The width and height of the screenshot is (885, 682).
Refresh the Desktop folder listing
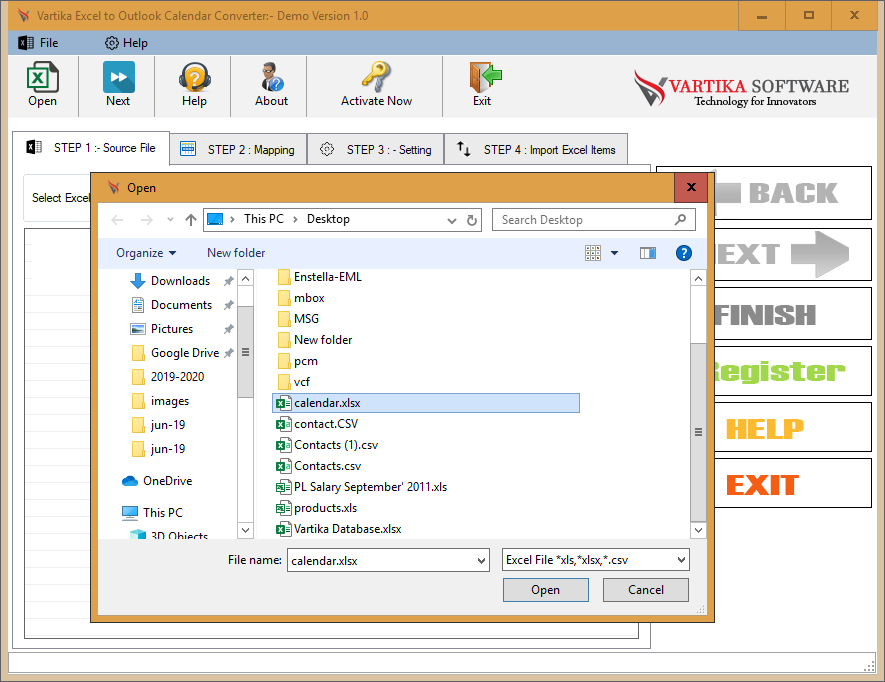coord(472,220)
